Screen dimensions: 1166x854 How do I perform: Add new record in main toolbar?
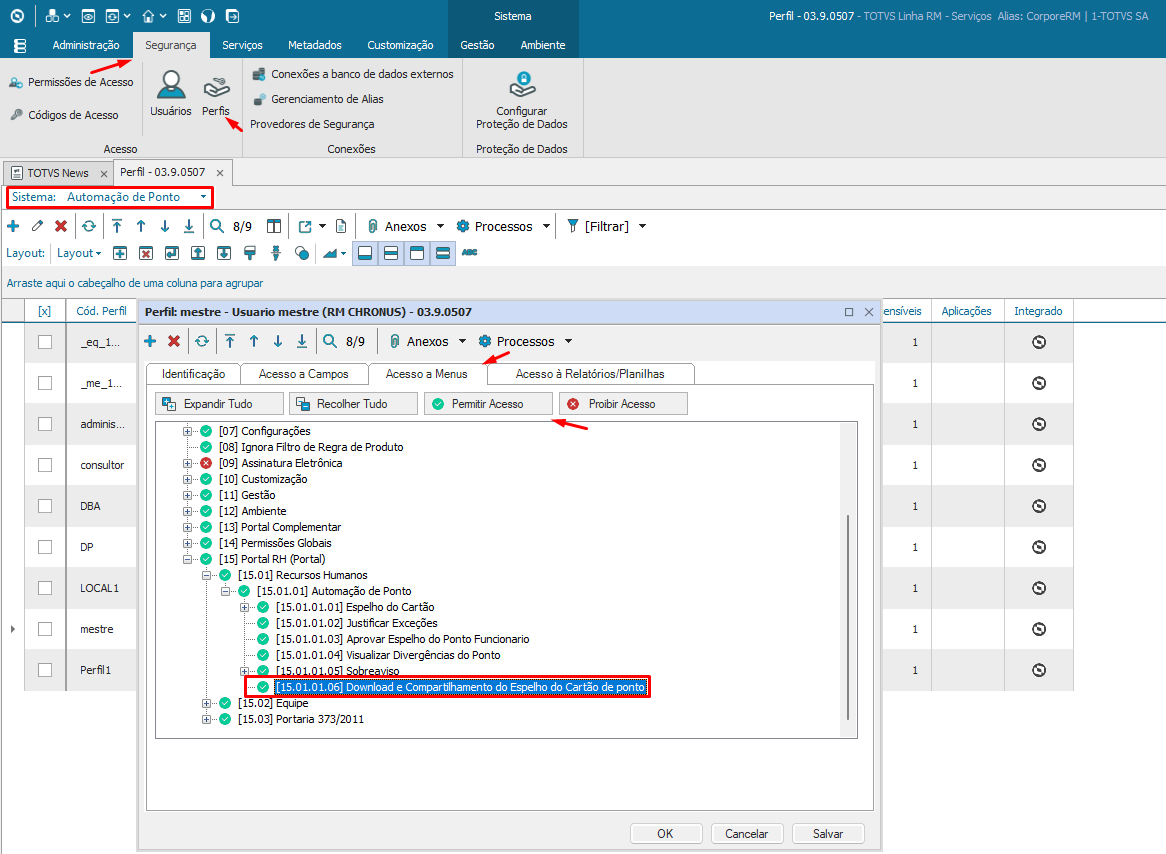(13, 226)
